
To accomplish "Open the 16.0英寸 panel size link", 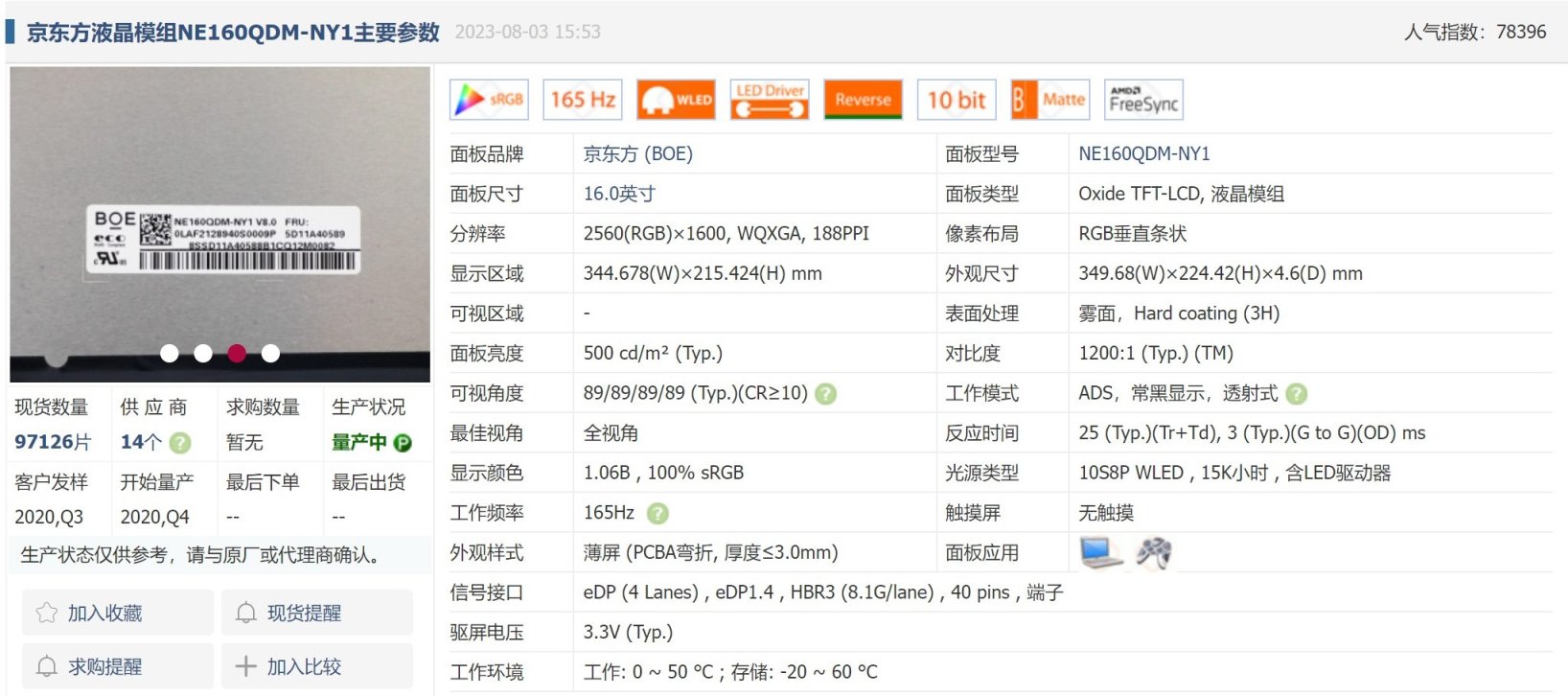I will pyautogui.click(x=620, y=195).
